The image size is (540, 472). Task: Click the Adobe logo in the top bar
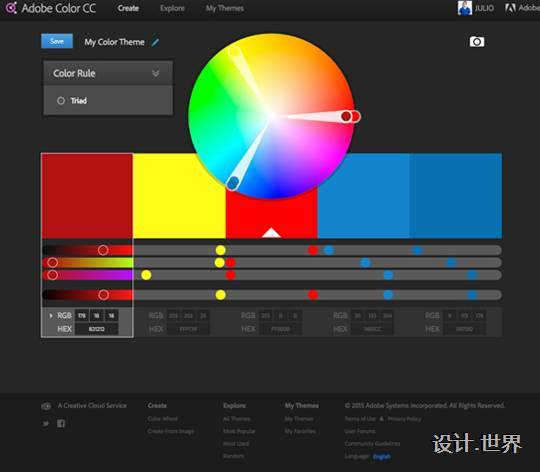(x=510, y=8)
